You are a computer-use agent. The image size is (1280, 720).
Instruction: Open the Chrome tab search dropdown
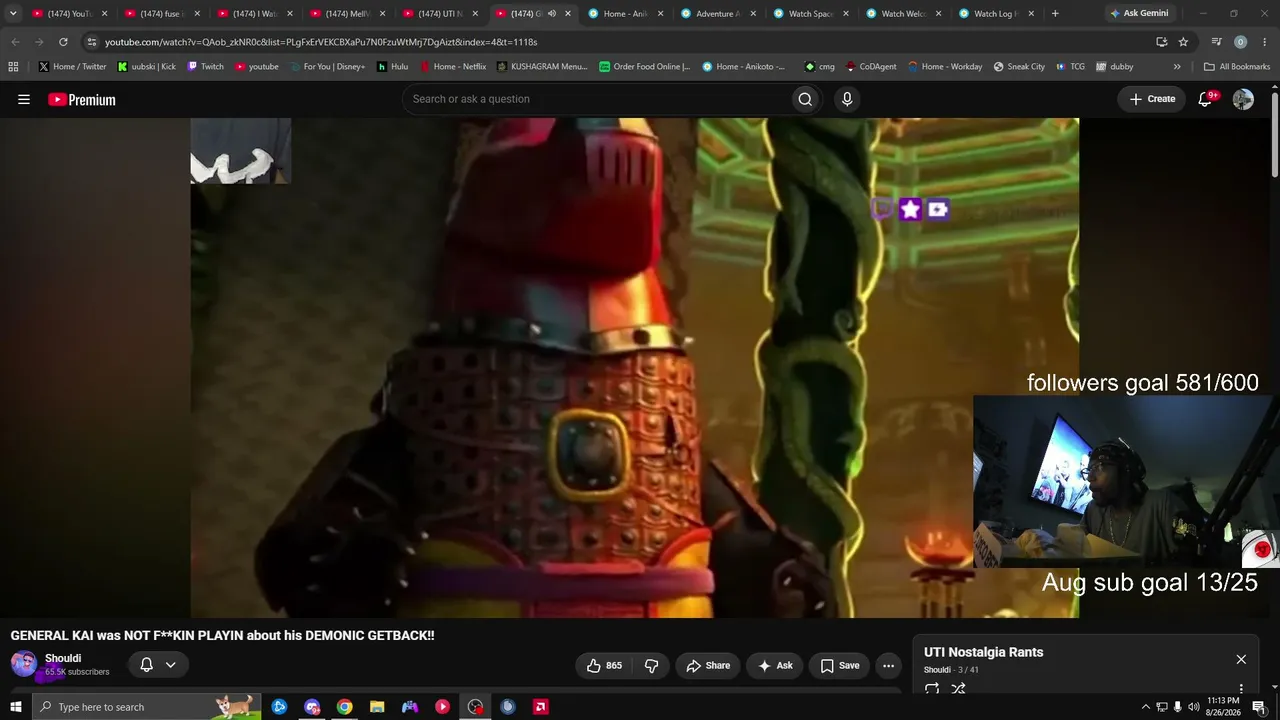13,14
